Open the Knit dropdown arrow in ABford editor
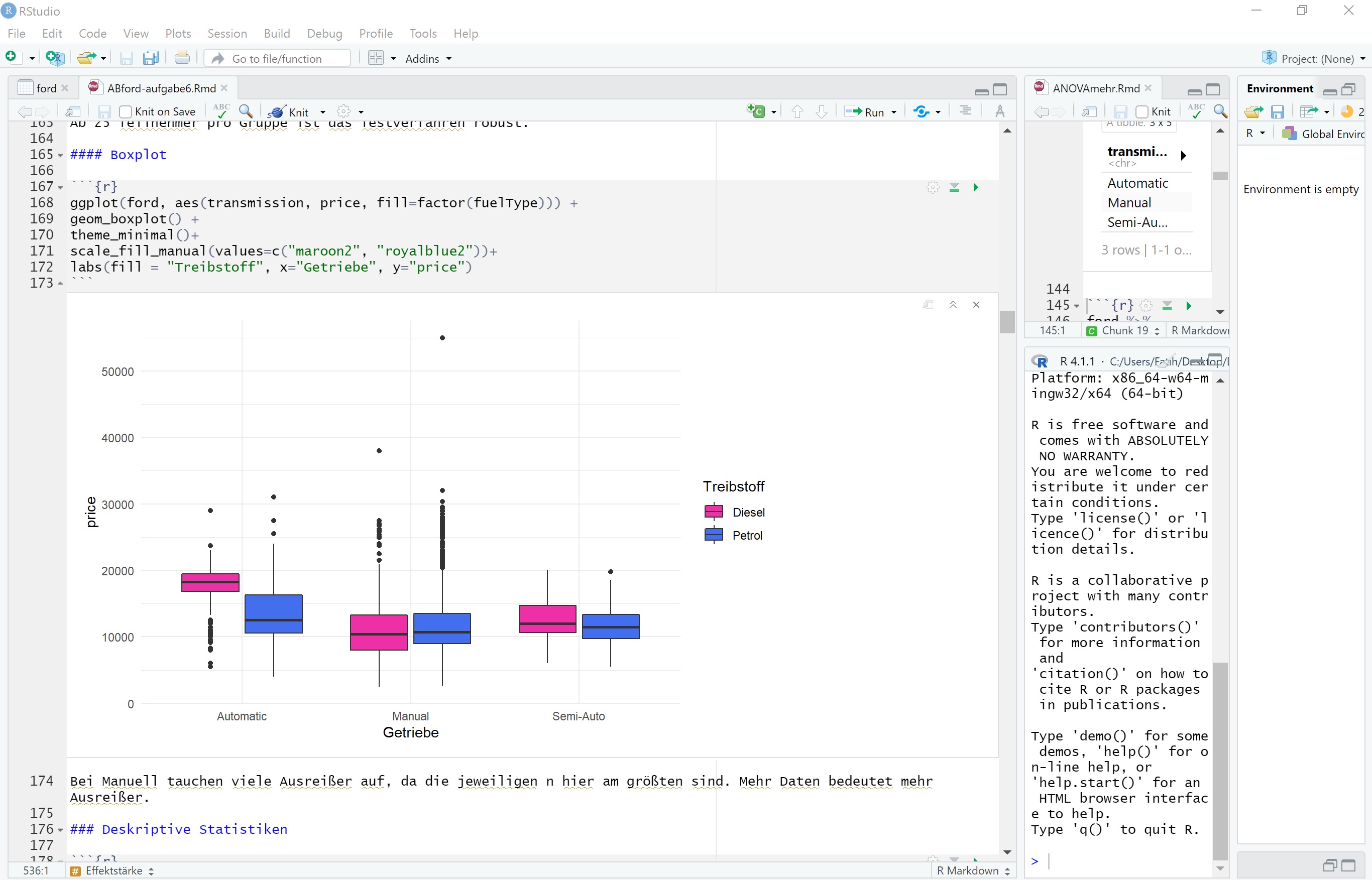The image size is (1372, 880). 323,112
